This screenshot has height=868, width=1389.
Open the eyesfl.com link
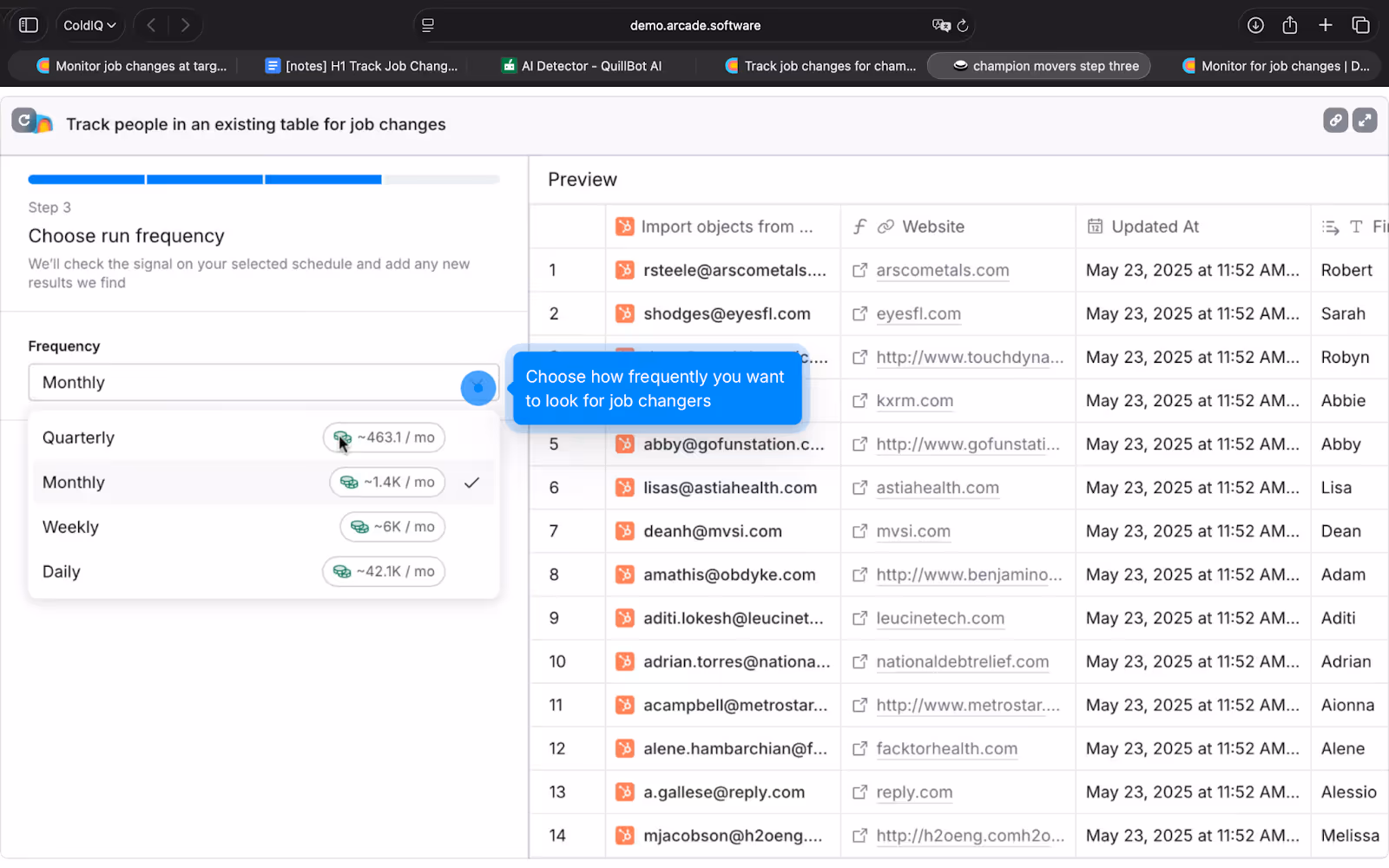[918, 314]
